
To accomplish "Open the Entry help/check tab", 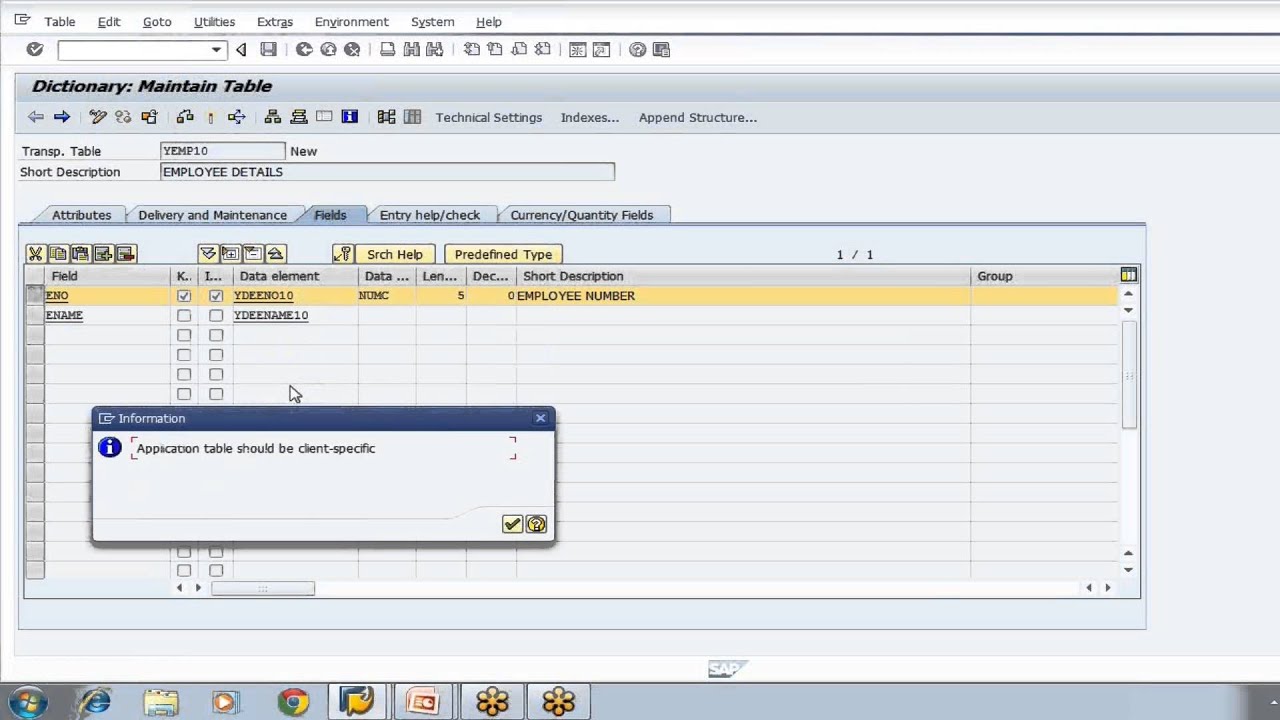I will 430,214.
